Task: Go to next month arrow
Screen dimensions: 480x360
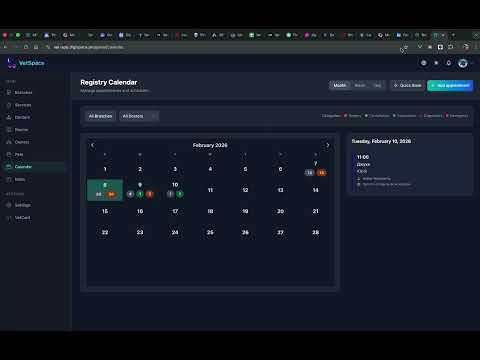Action: pyautogui.click(x=328, y=145)
